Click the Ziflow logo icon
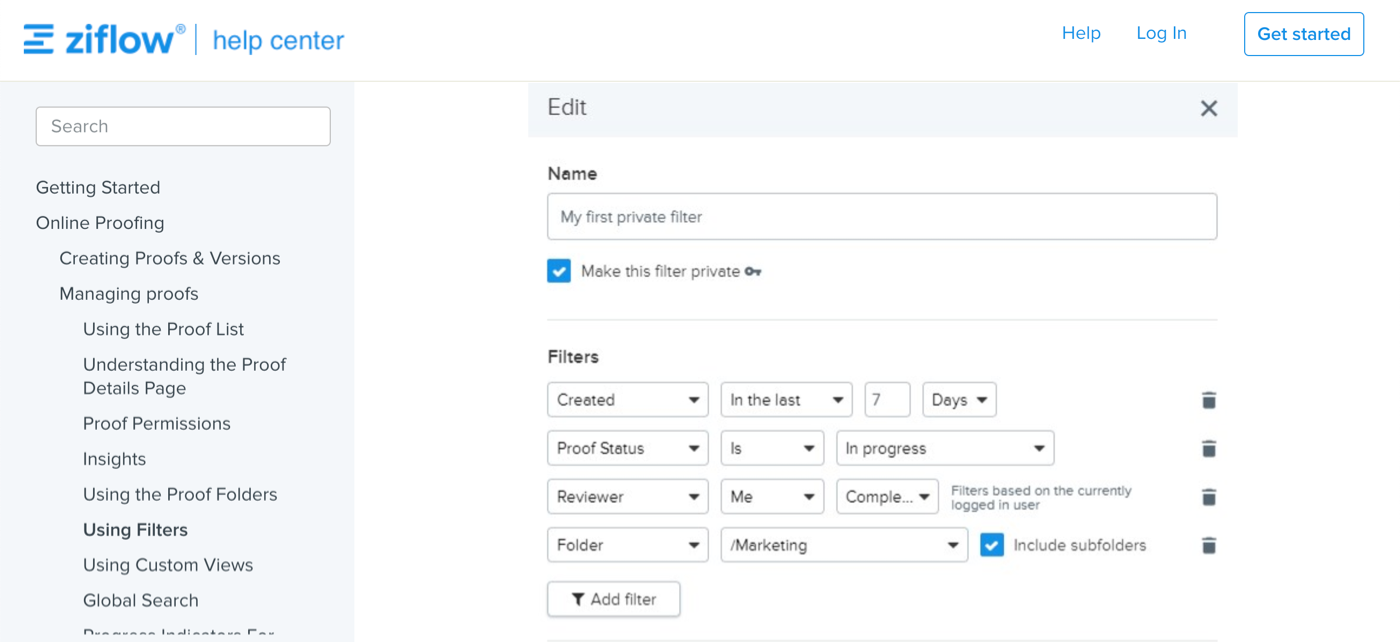Viewport: 1400px width, 642px height. click(39, 39)
